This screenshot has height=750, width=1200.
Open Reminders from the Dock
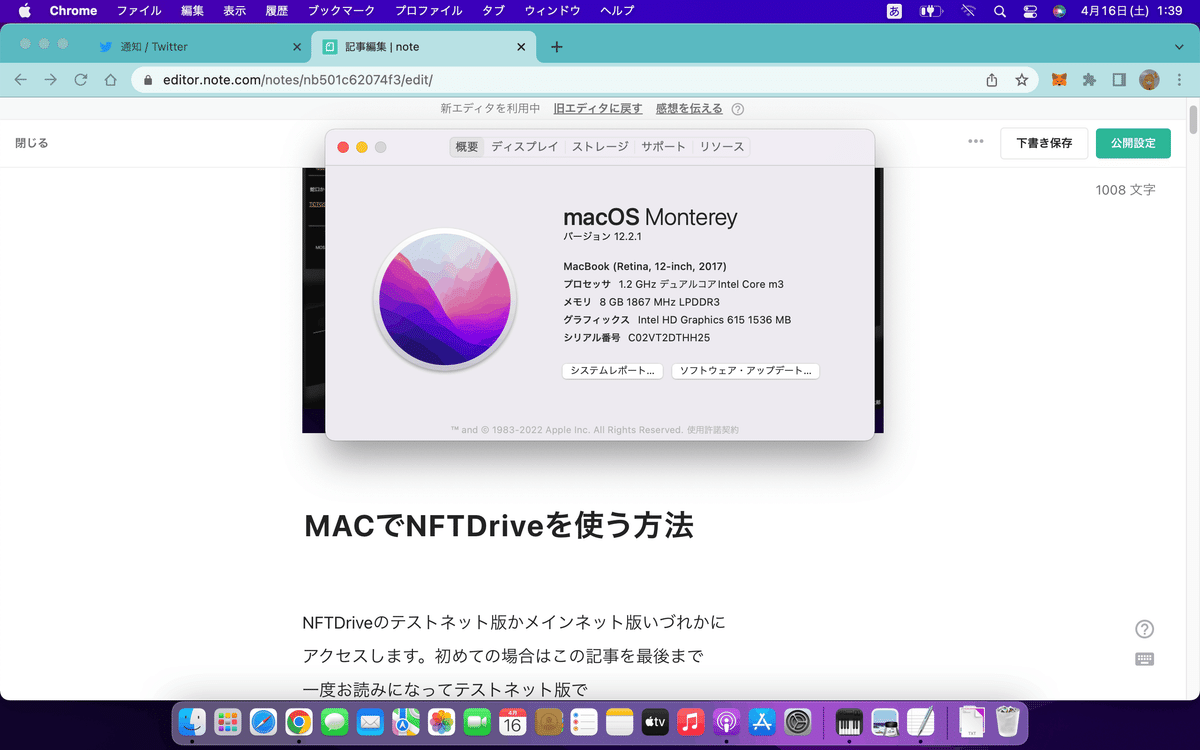pos(585,722)
